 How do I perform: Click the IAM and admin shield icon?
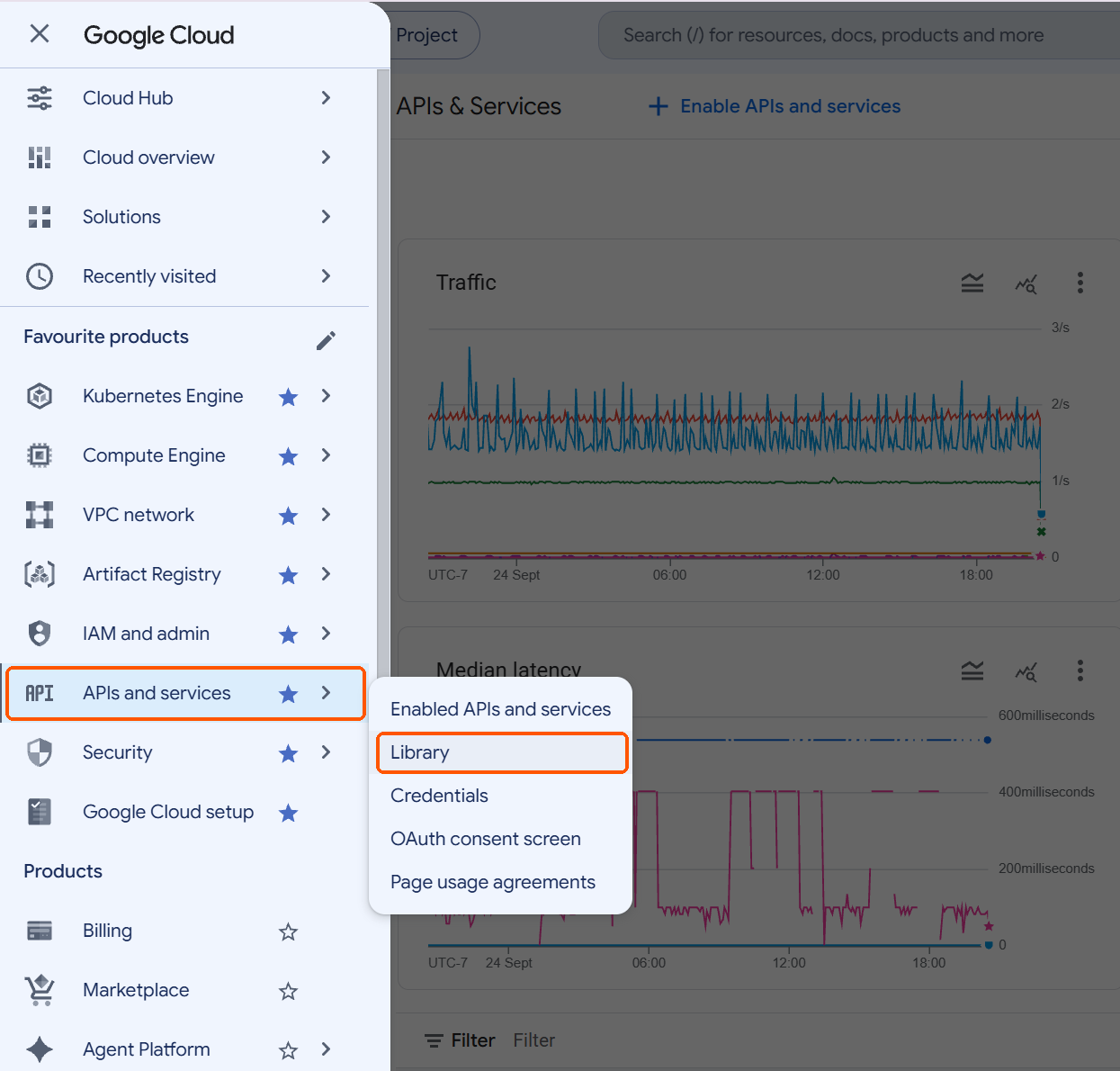click(x=40, y=634)
